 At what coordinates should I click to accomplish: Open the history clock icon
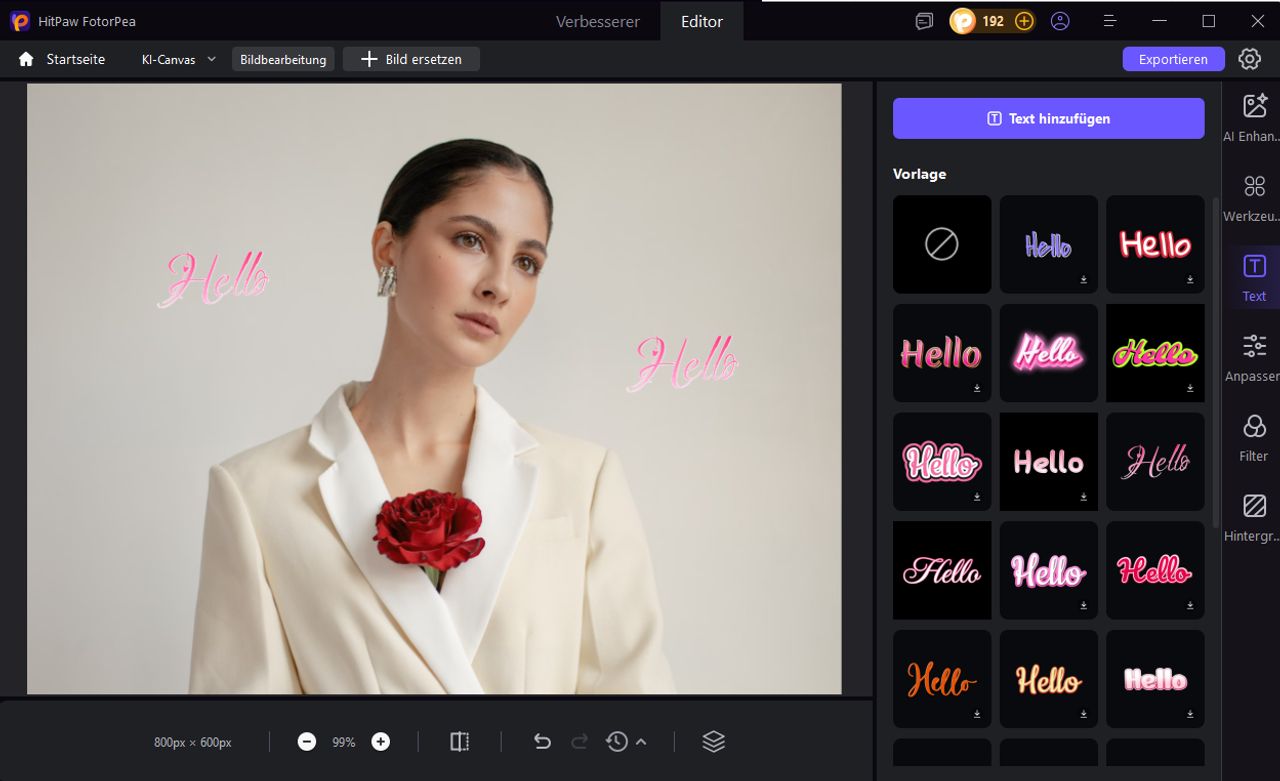(x=617, y=742)
